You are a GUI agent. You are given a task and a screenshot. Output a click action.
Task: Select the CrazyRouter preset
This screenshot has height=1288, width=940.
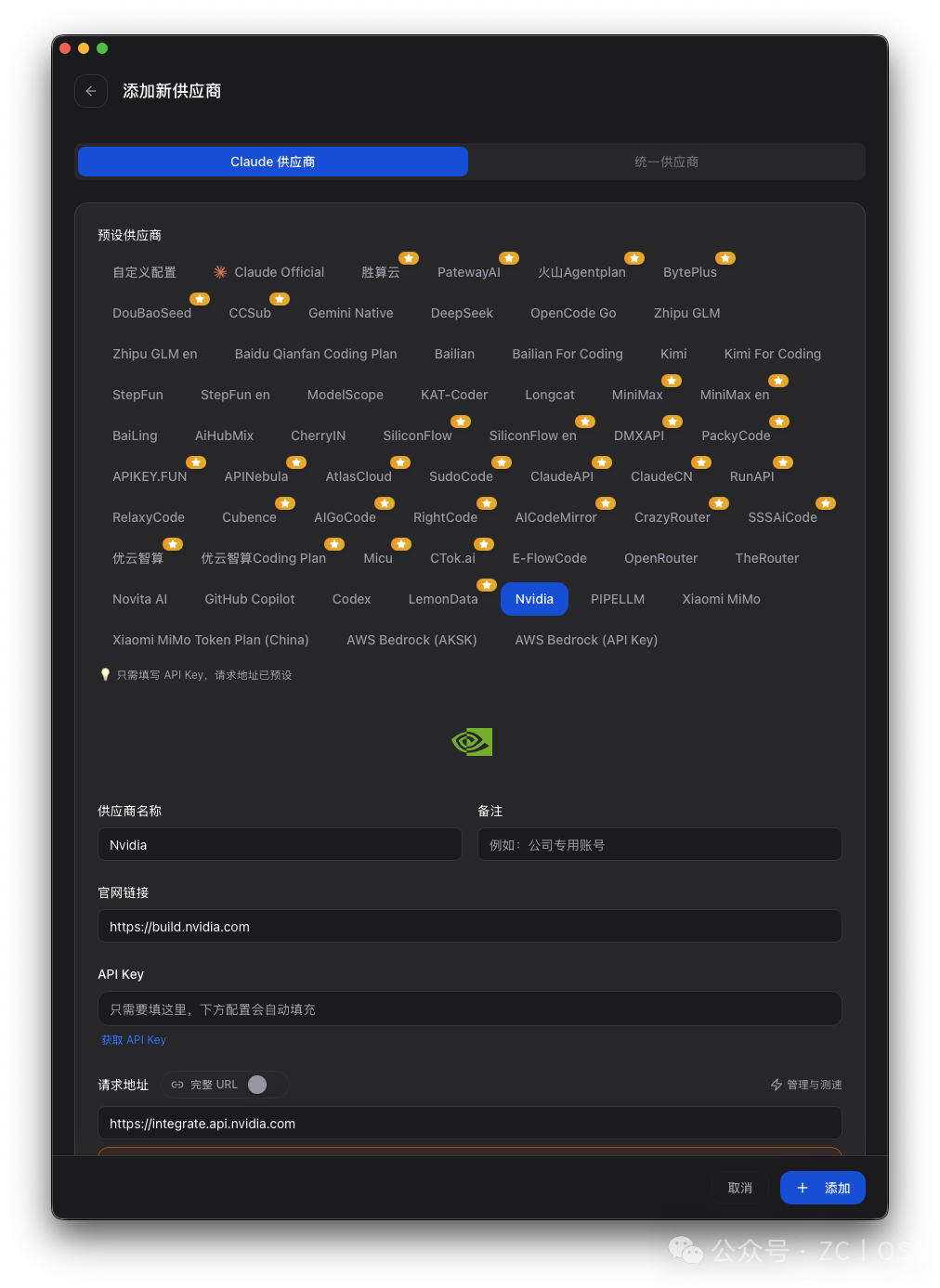[672, 517]
